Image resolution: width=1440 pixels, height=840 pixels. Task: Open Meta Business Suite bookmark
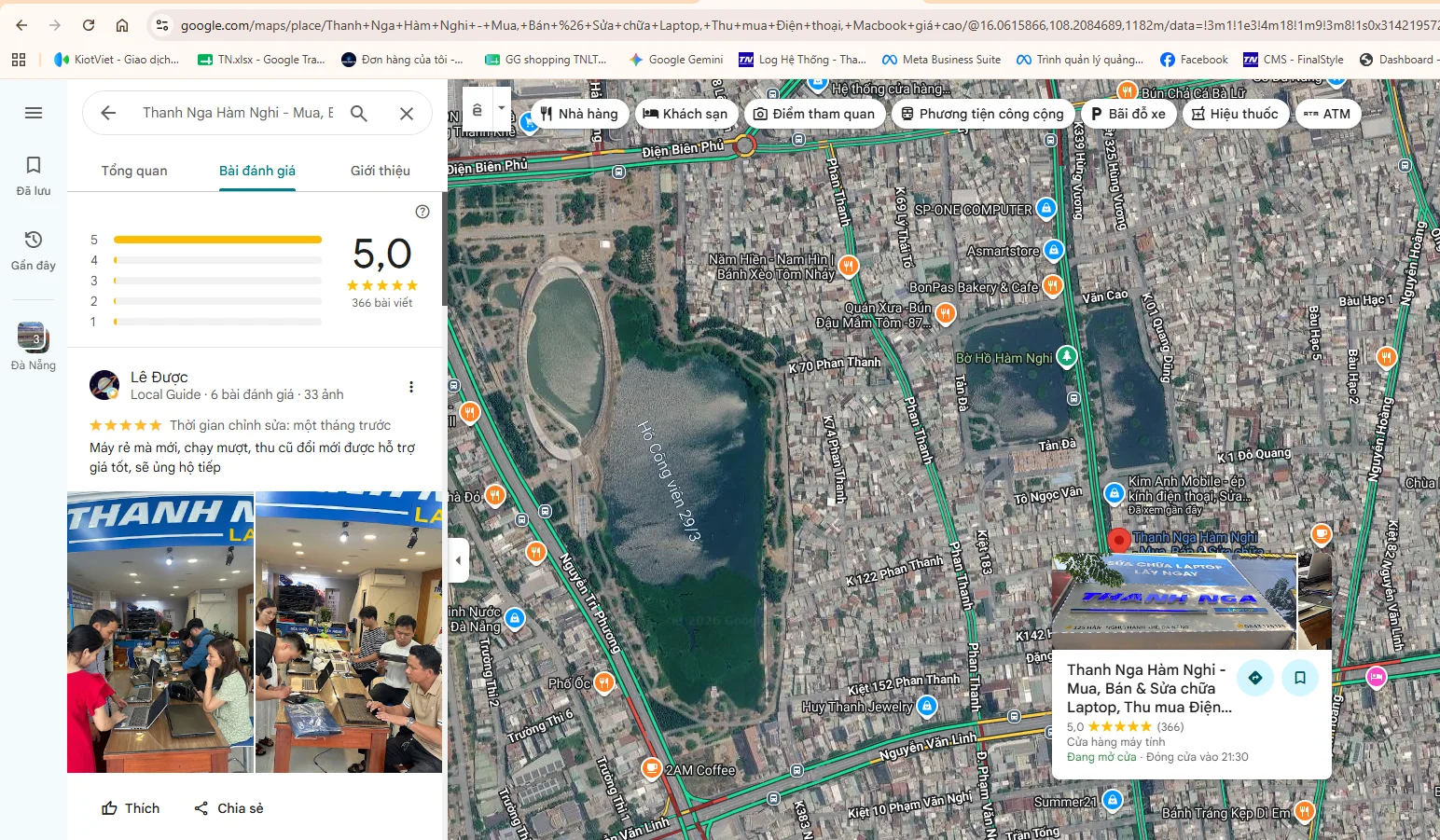pos(941,60)
